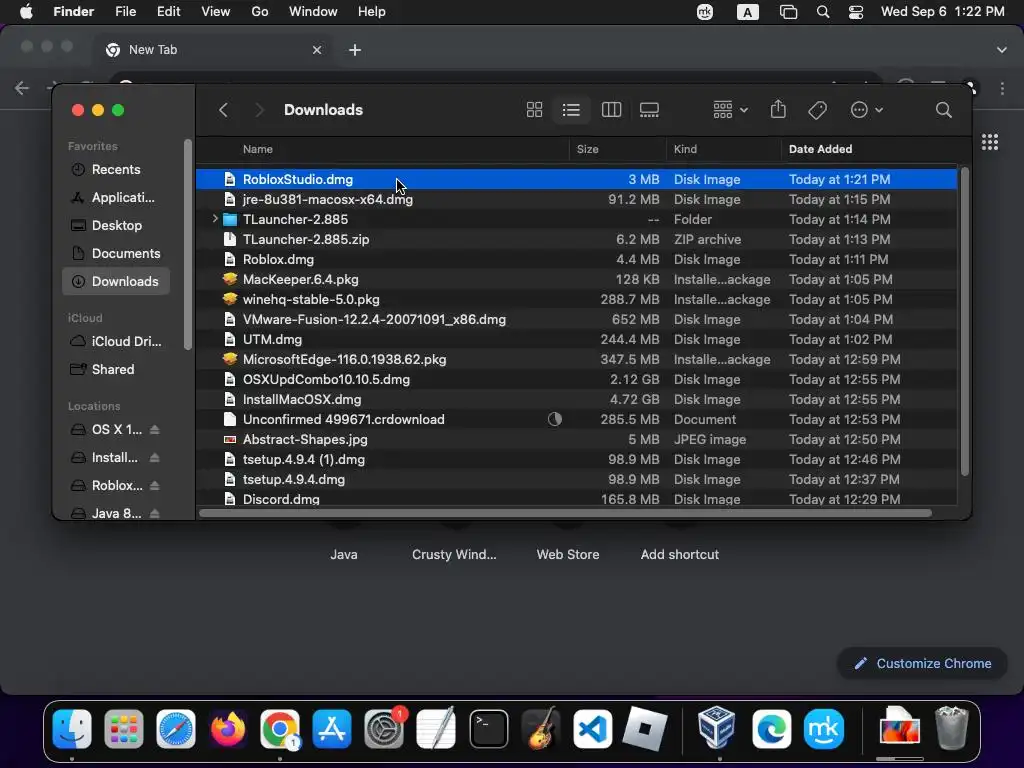Open the Edit menu in menu bar
The height and width of the screenshot is (768, 1024).
(x=168, y=12)
